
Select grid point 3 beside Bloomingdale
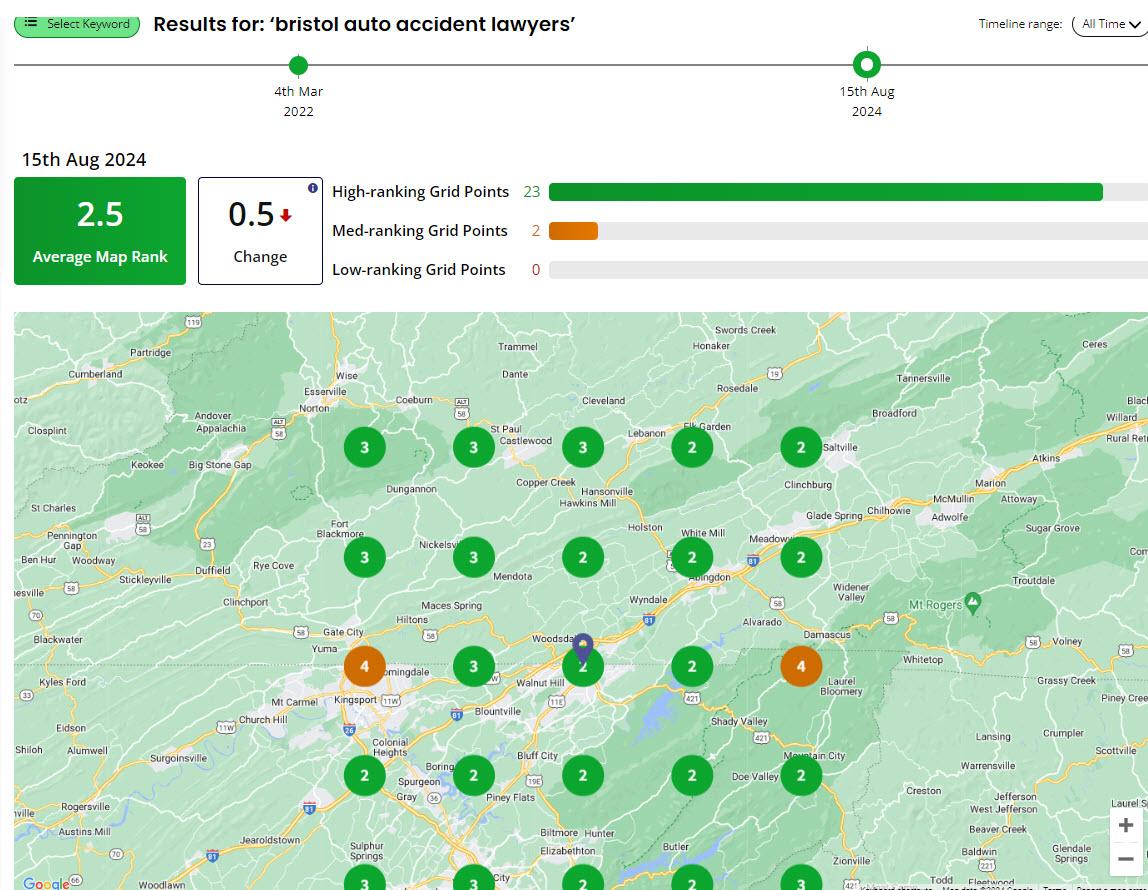click(x=474, y=666)
